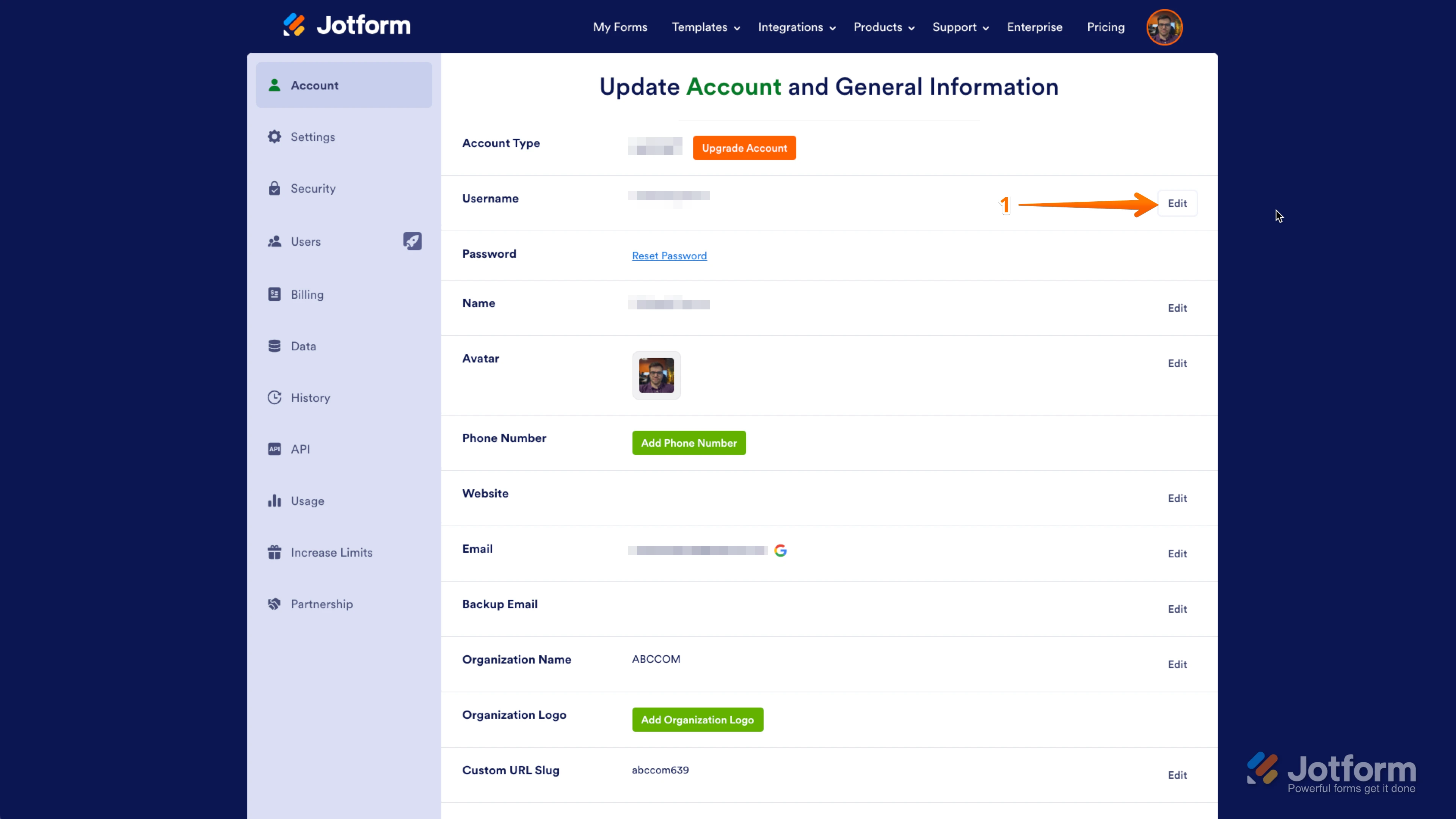Expand the Templates dropdown chevron
Viewport: 1456px width, 819px height.
point(737,28)
